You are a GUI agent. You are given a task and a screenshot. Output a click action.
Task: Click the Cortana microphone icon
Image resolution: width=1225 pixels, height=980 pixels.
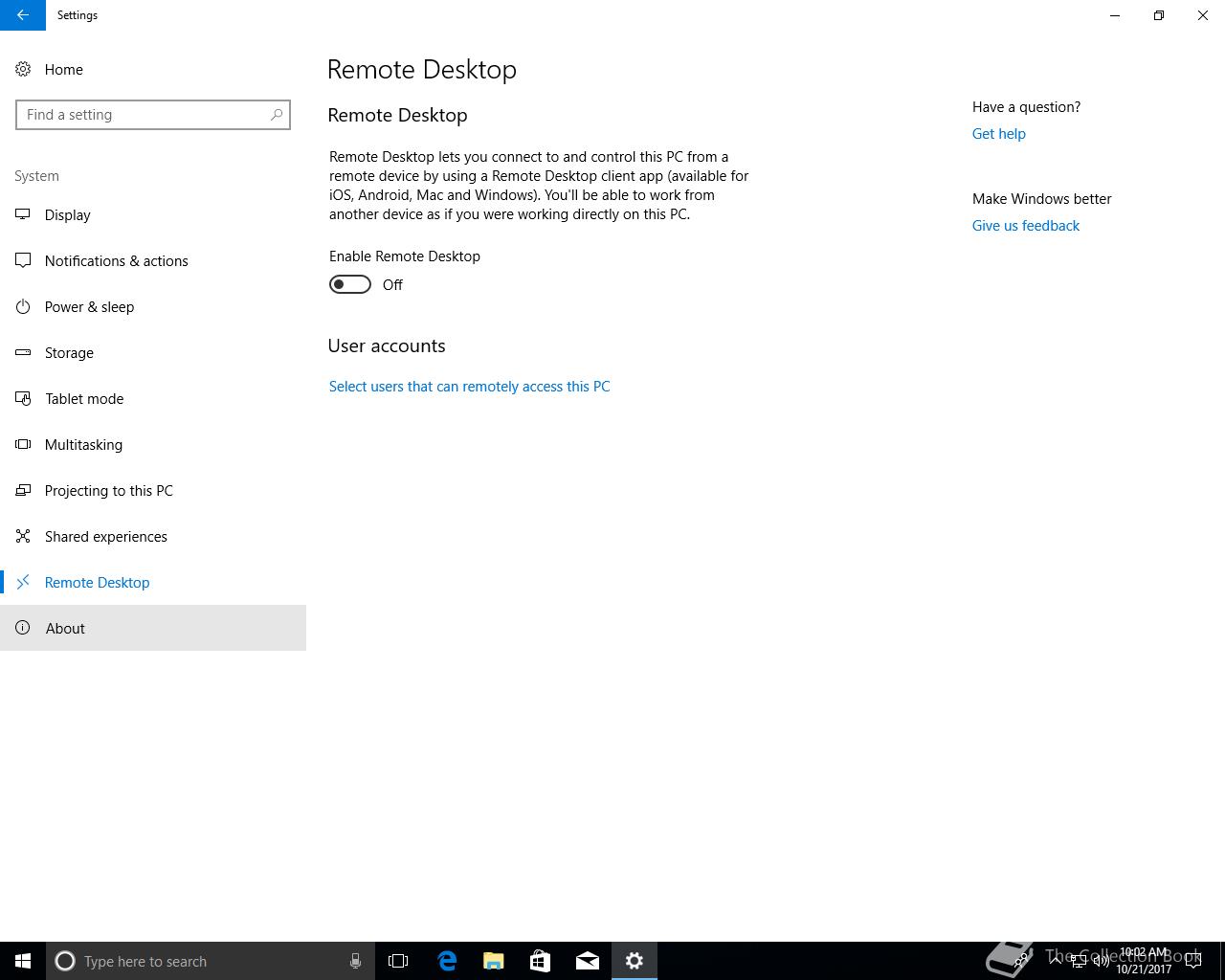tap(355, 961)
